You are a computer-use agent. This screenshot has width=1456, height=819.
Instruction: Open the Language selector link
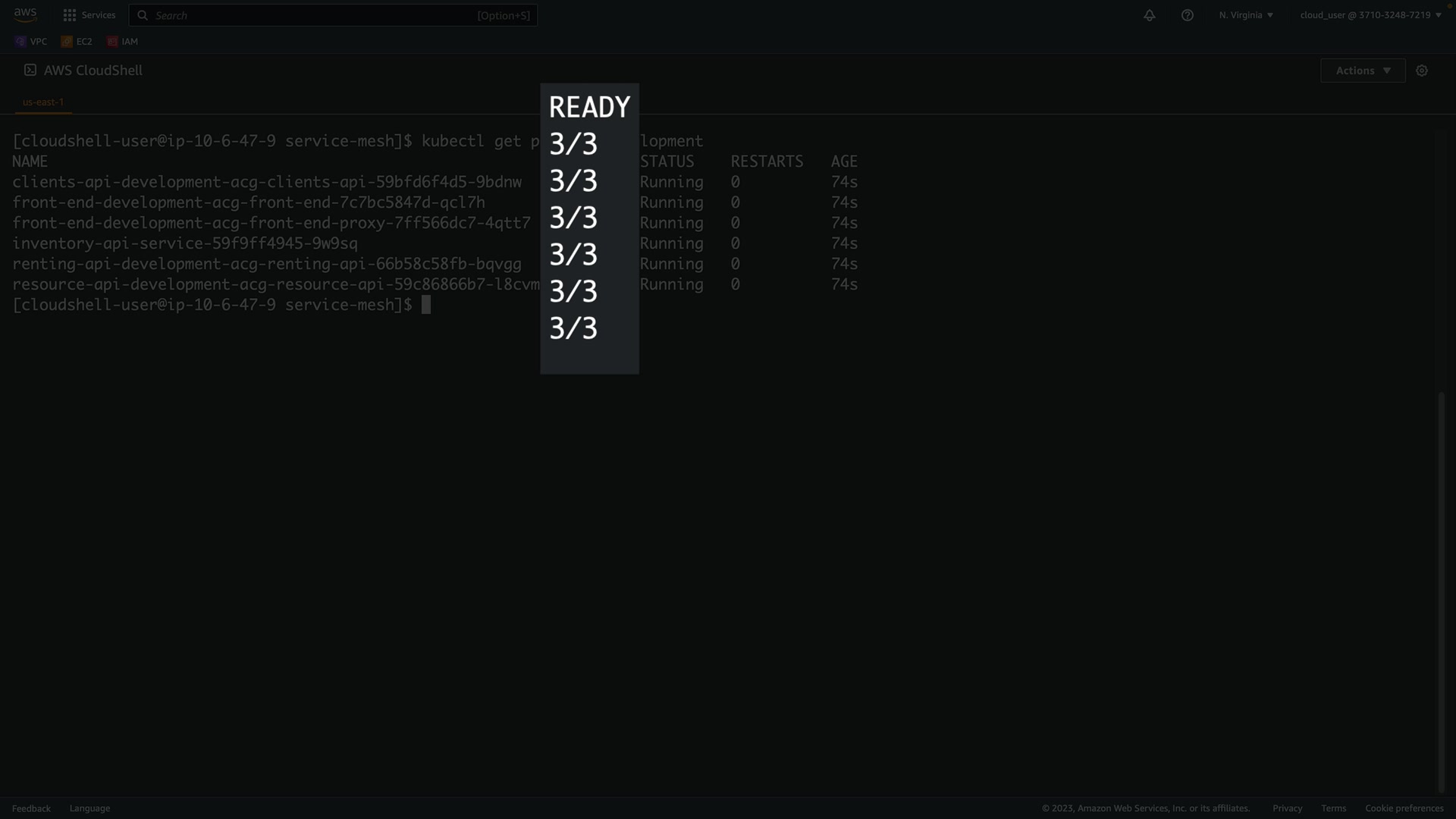(89, 808)
